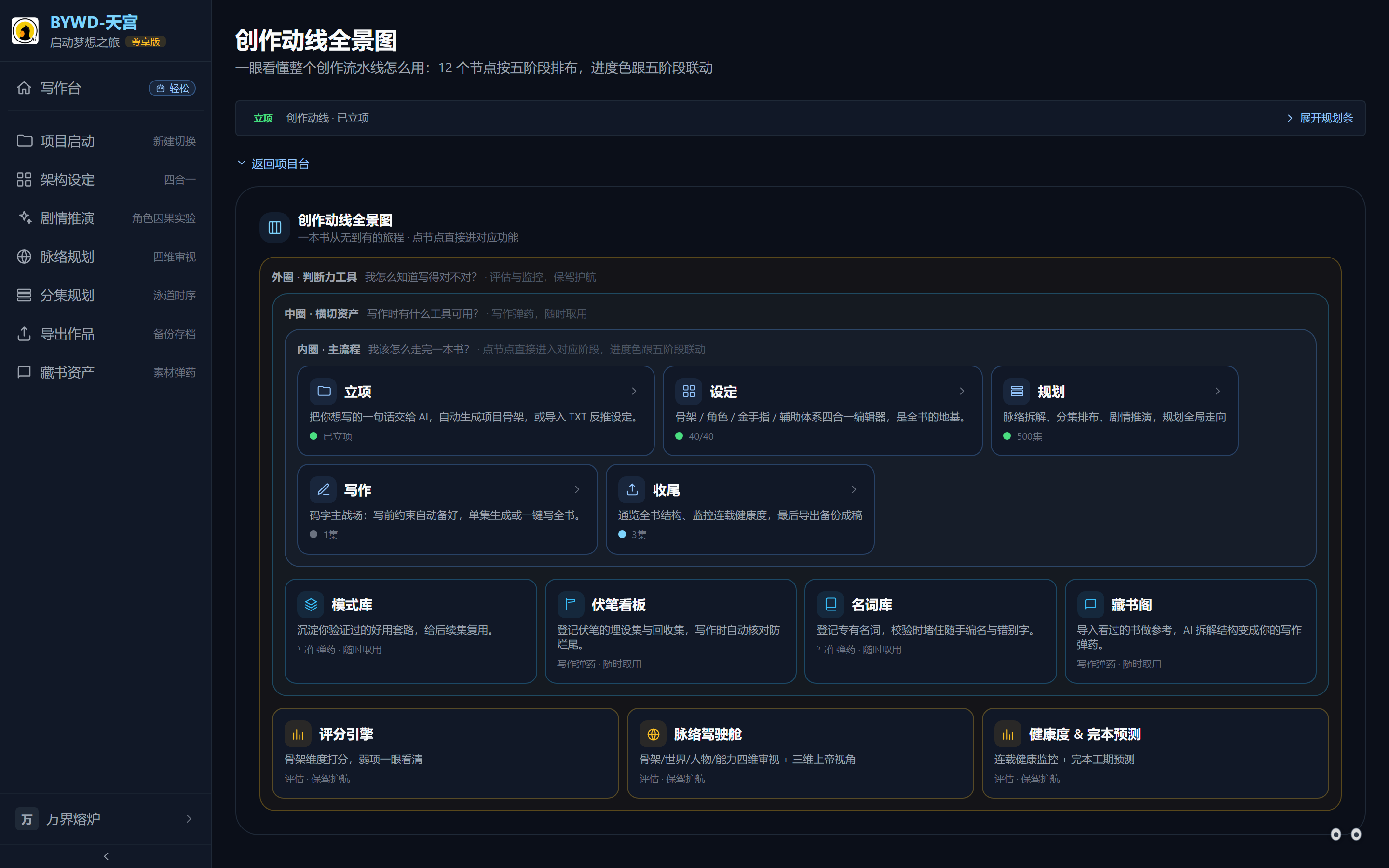Open the 项目启动 menu item

[106, 141]
